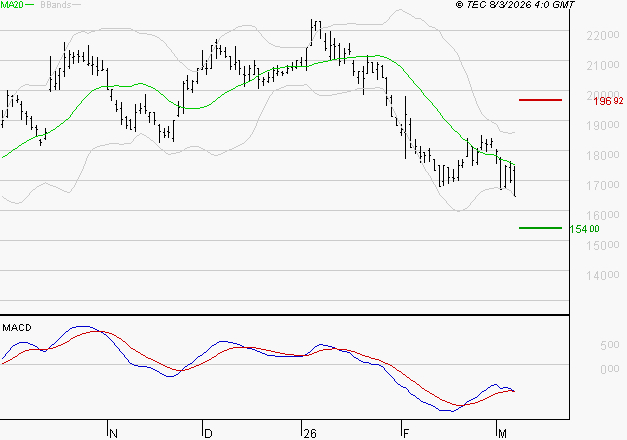The width and height of the screenshot is (627, 440).
Task: Click the red 196.92 resistance value
Action: [608, 101]
